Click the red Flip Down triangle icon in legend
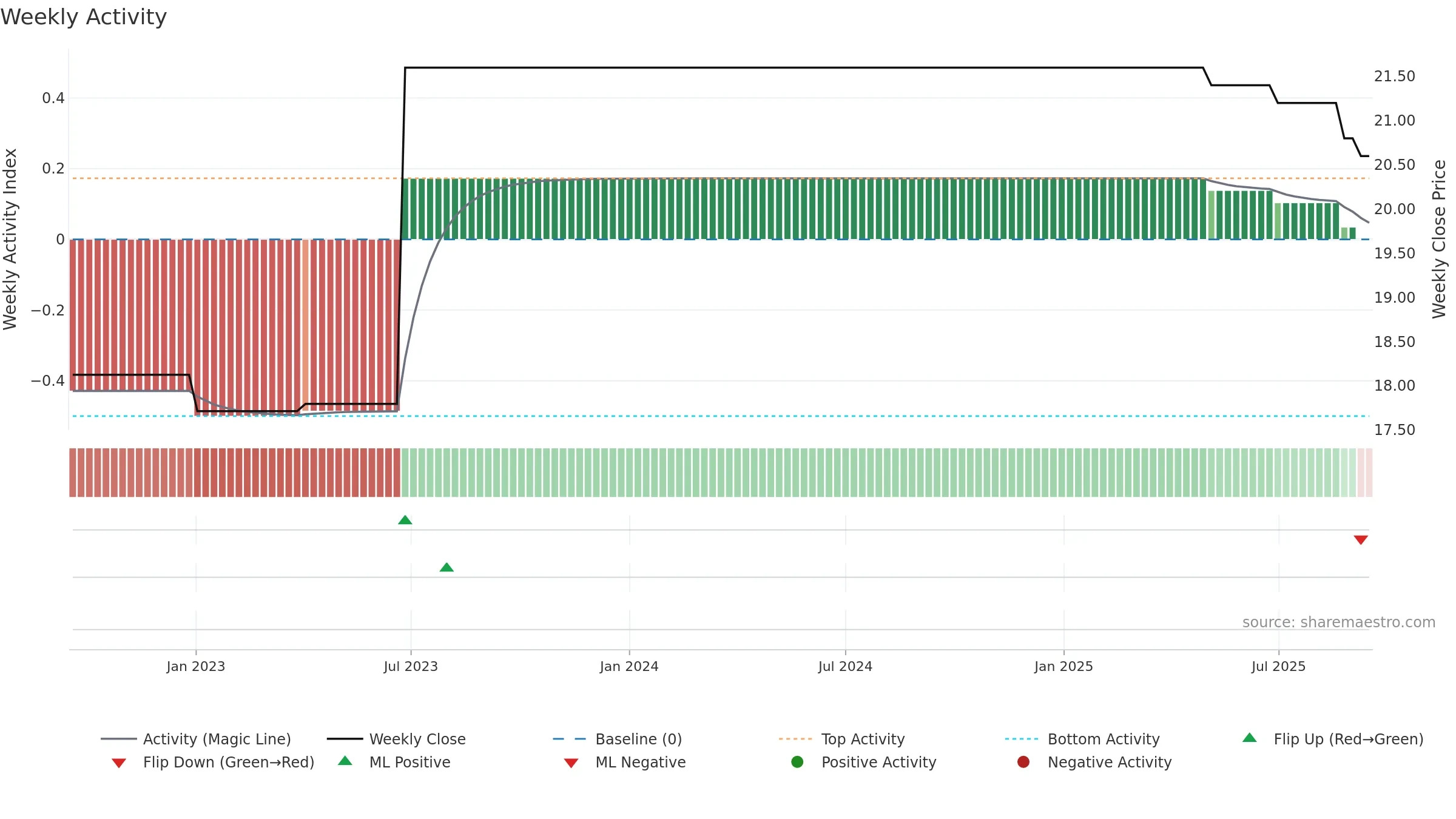Screen dimensions: 1456x819 [x=119, y=763]
